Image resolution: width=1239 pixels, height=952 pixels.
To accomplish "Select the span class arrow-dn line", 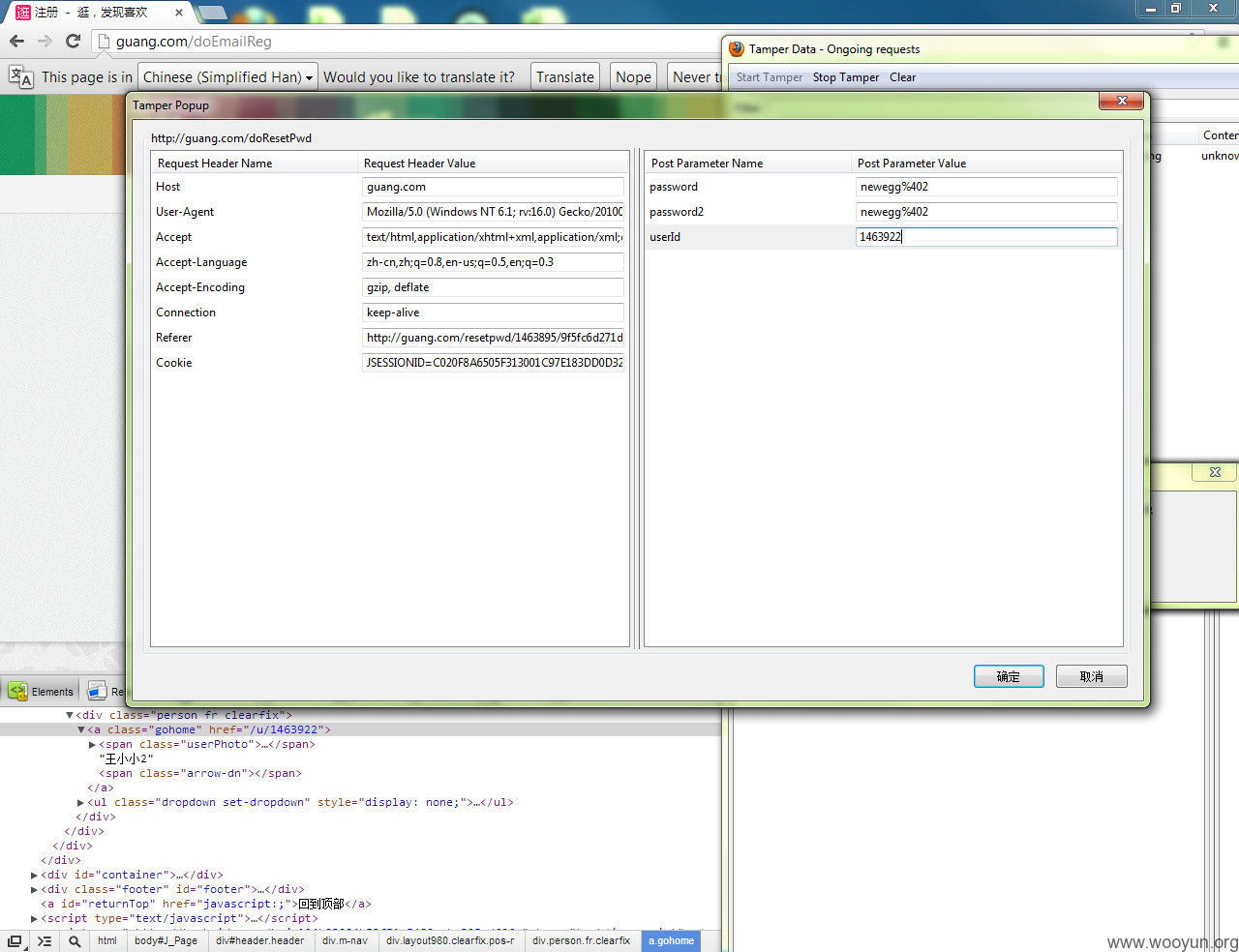I will 200,773.
